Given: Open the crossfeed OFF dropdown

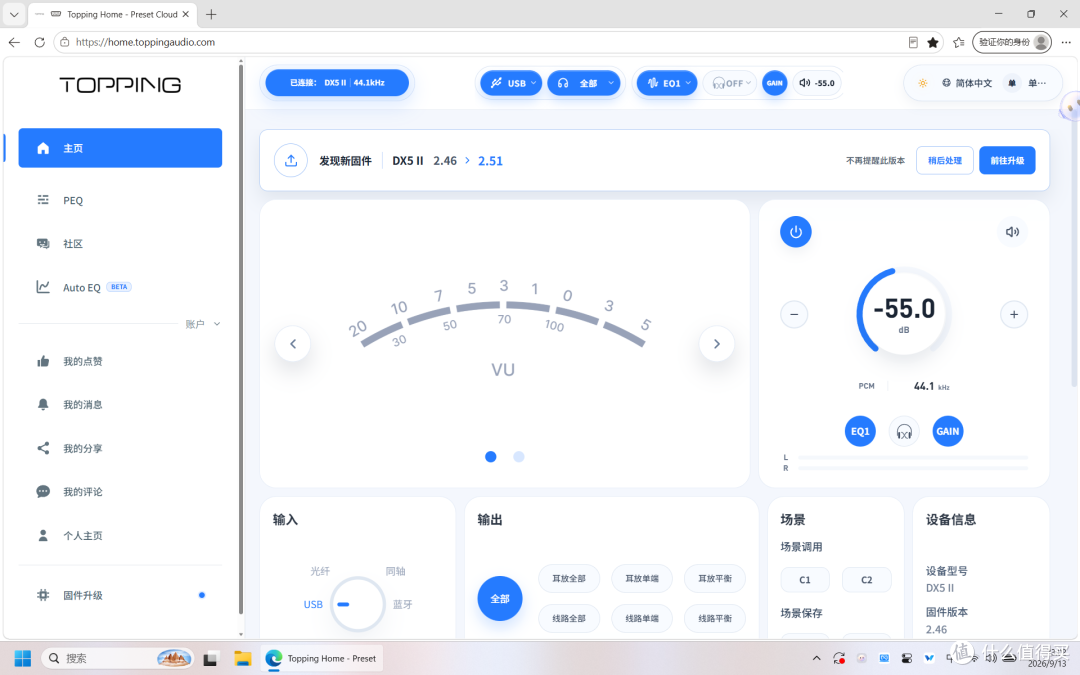Looking at the screenshot, I should click(x=730, y=83).
